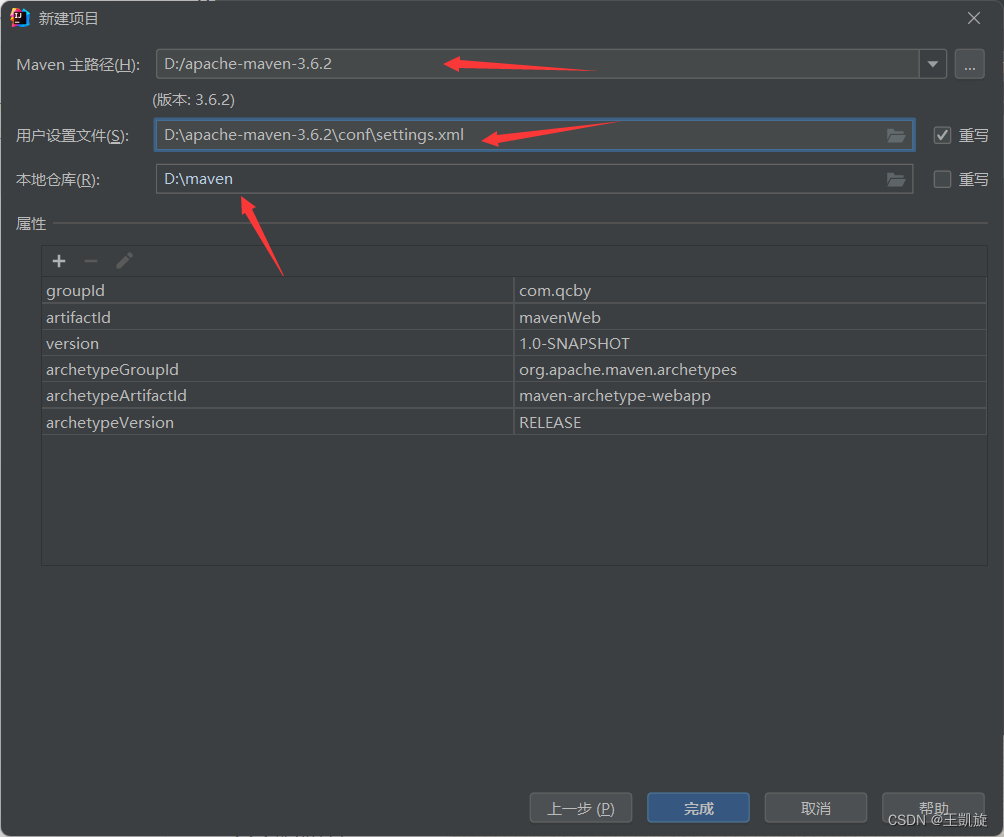Close the New Project dialog
The image size is (1004, 837).
pos(973,18)
